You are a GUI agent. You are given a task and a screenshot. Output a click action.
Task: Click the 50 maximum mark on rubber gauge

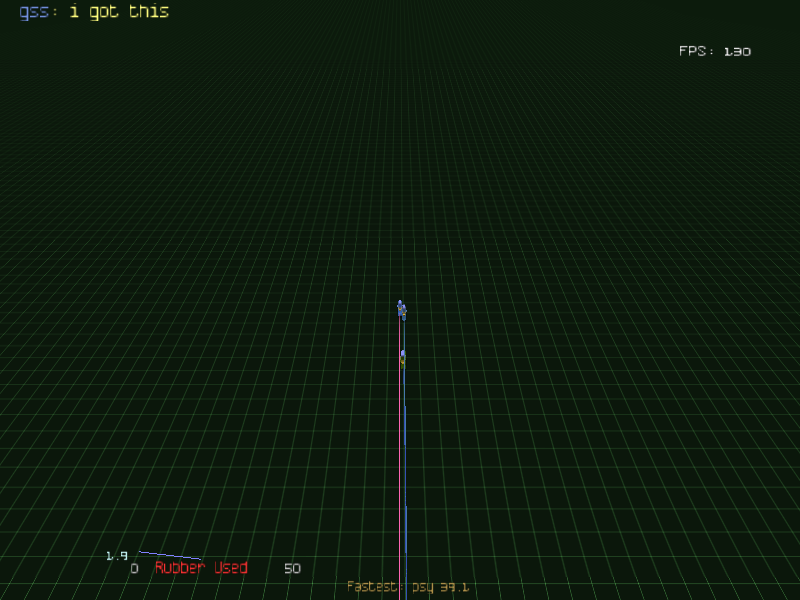[x=292, y=569]
